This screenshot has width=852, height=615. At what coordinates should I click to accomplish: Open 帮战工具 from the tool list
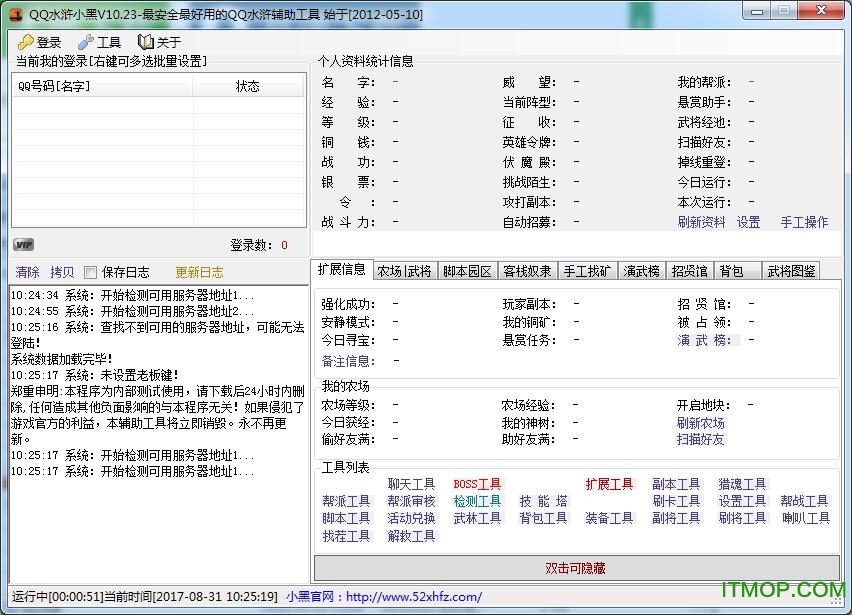804,501
